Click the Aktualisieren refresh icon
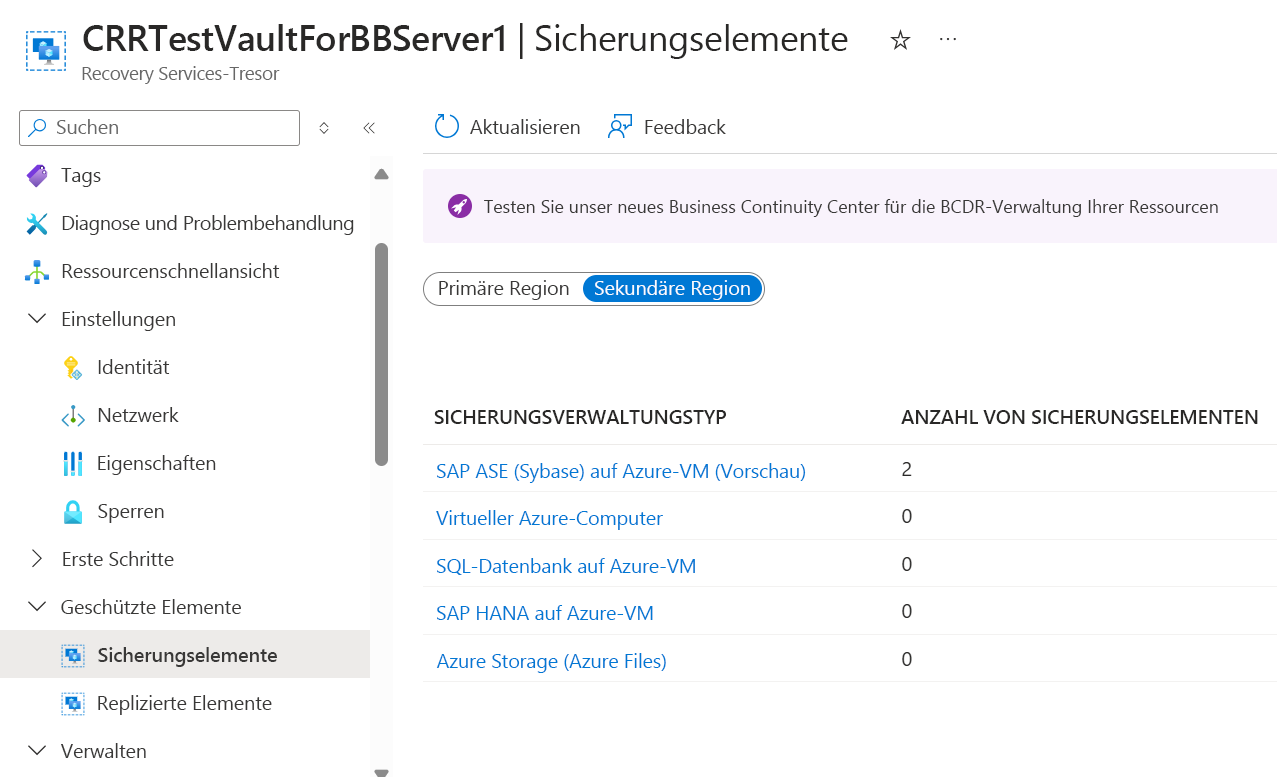This screenshot has width=1277, height=777. coord(446,127)
